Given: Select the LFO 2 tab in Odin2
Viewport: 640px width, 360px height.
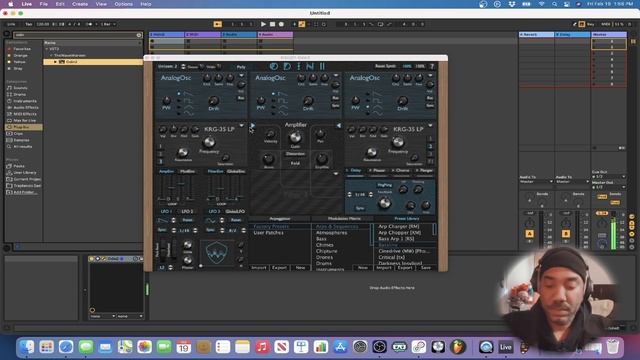Looking at the screenshot, I should 187,211.
